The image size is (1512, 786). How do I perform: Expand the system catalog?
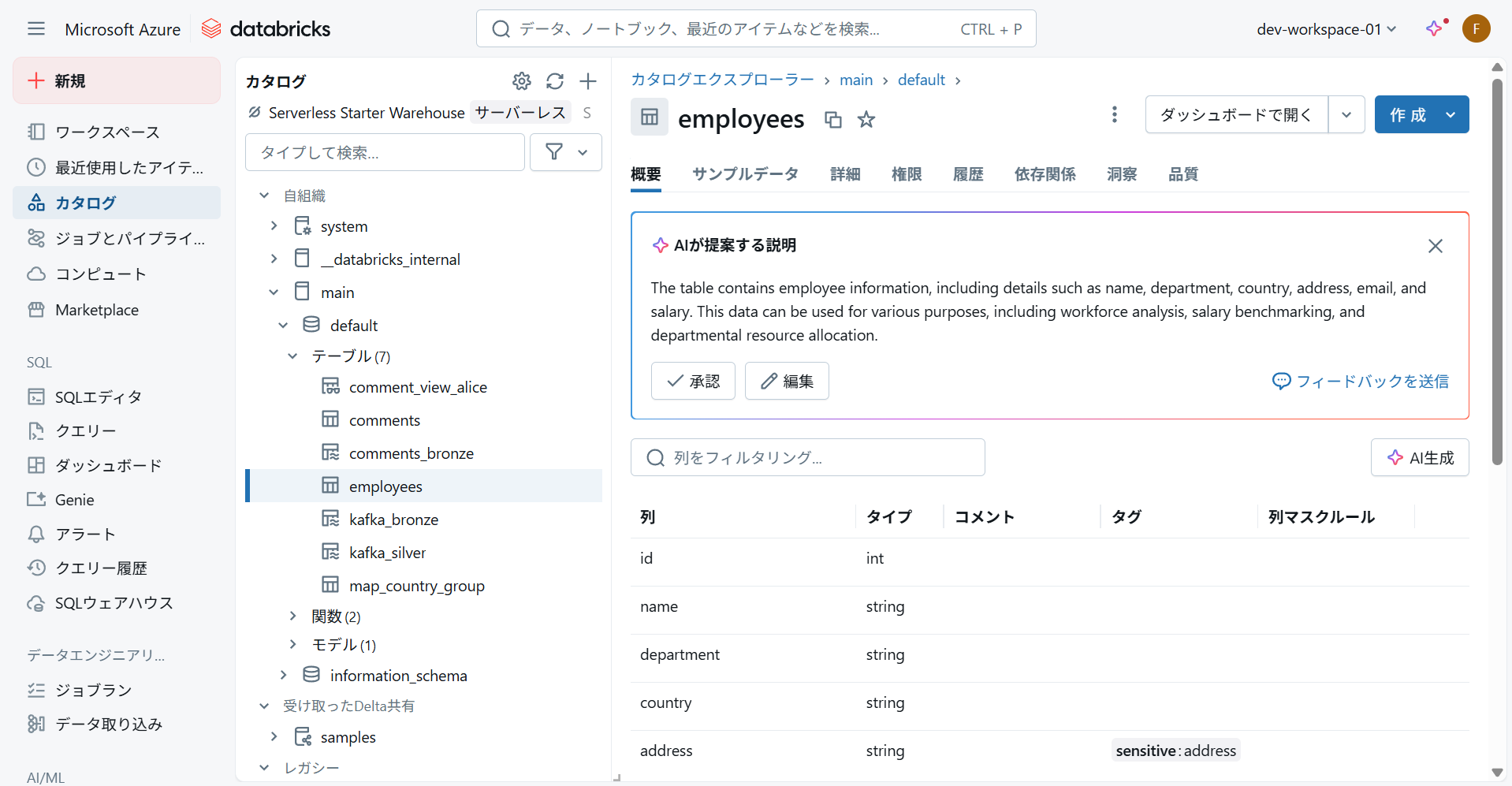274,226
